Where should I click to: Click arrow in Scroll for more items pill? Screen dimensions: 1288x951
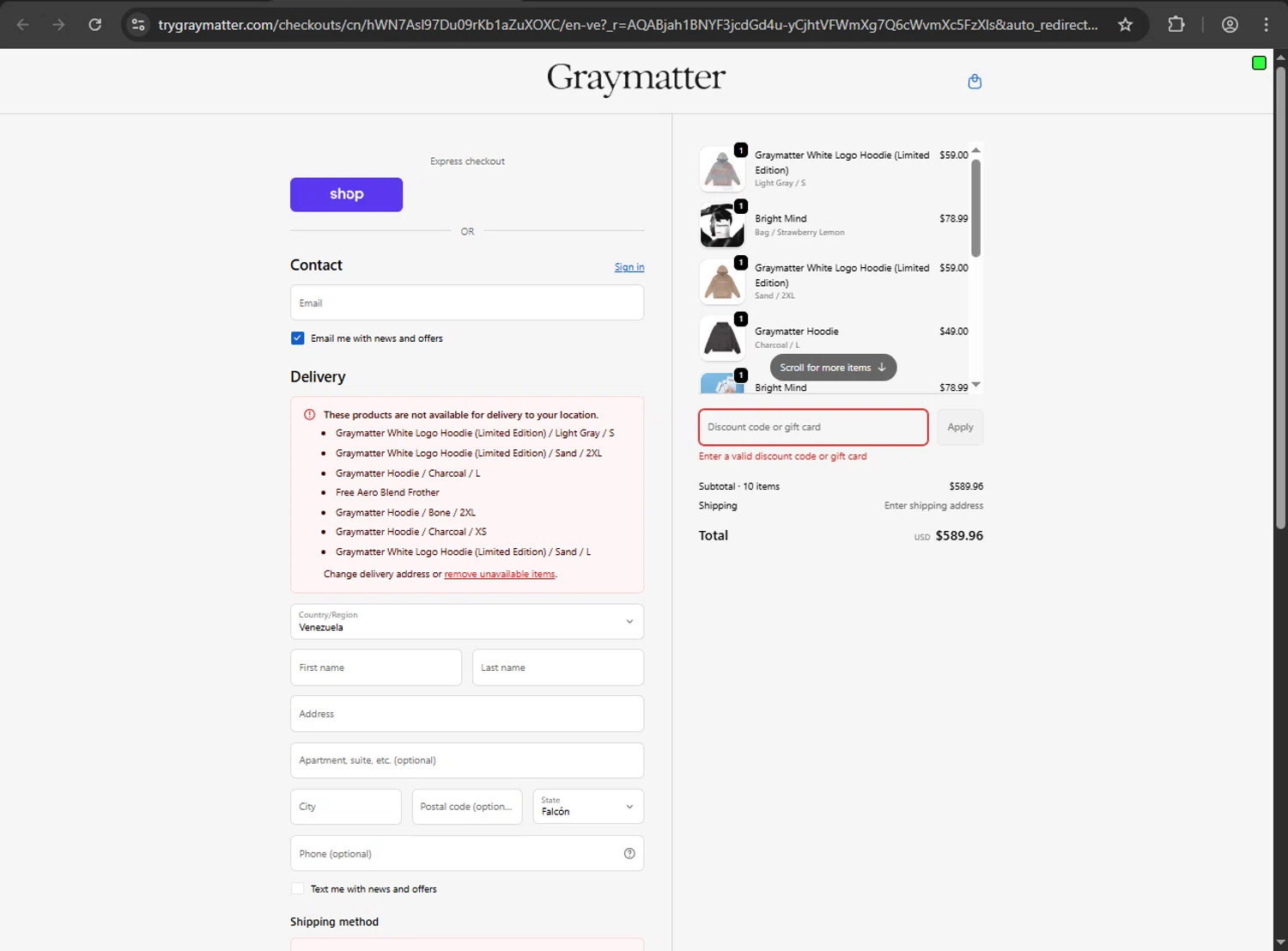[882, 368]
